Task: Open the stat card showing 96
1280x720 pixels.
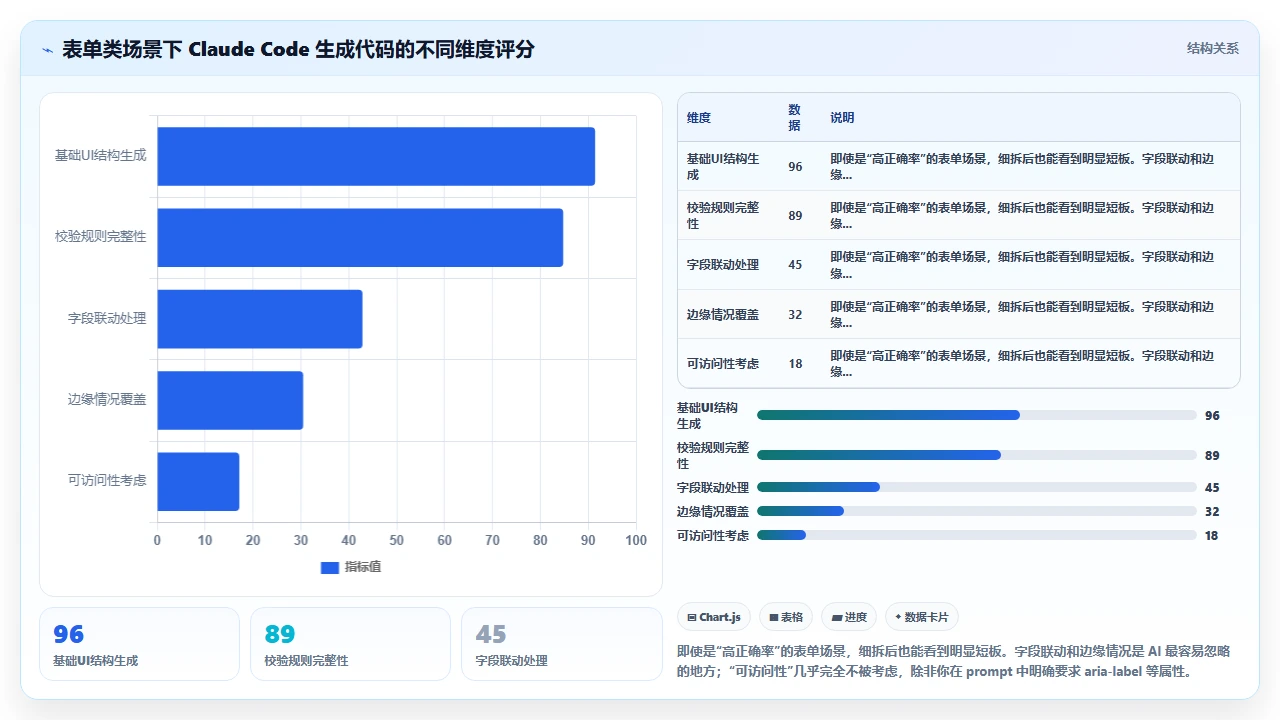Action: click(x=139, y=644)
